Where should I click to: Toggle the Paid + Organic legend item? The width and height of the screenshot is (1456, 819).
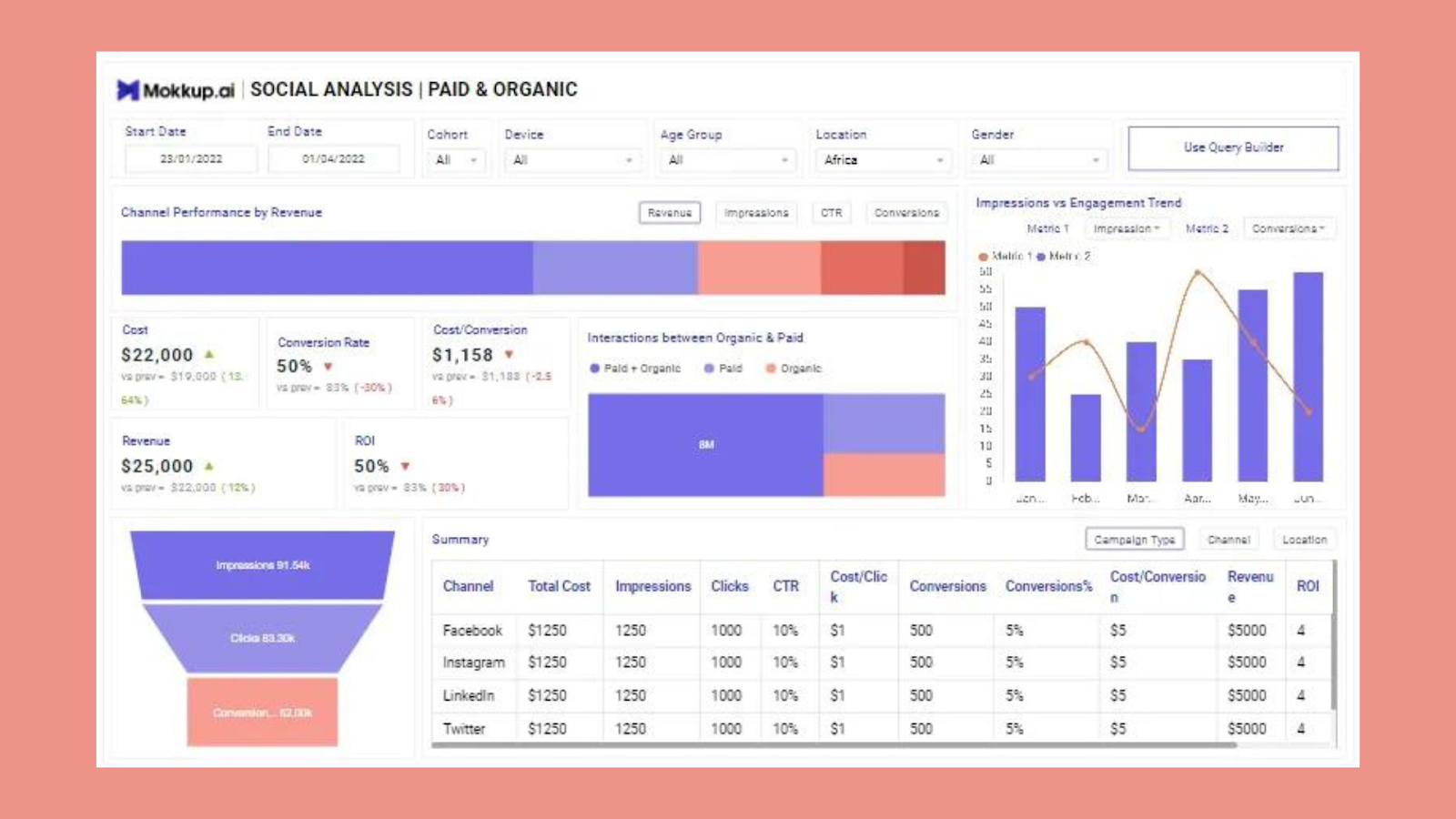[x=635, y=369]
